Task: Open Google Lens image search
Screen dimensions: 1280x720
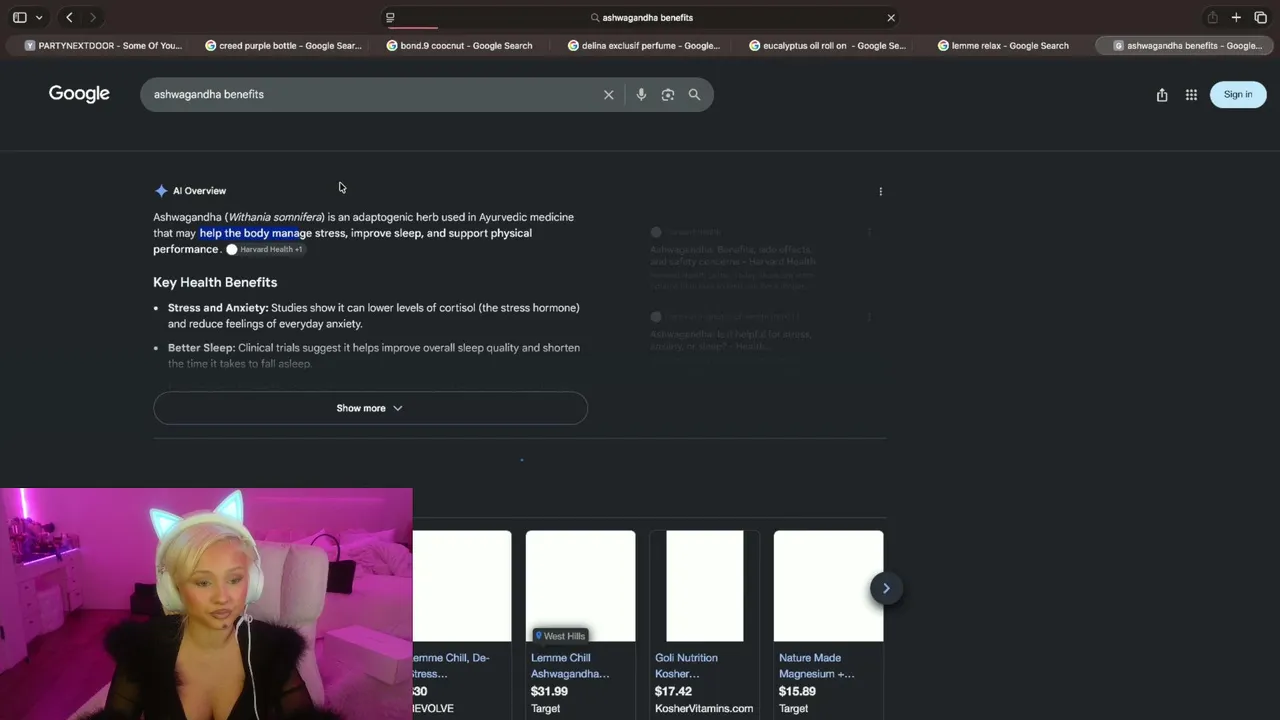Action: tap(668, 94)
